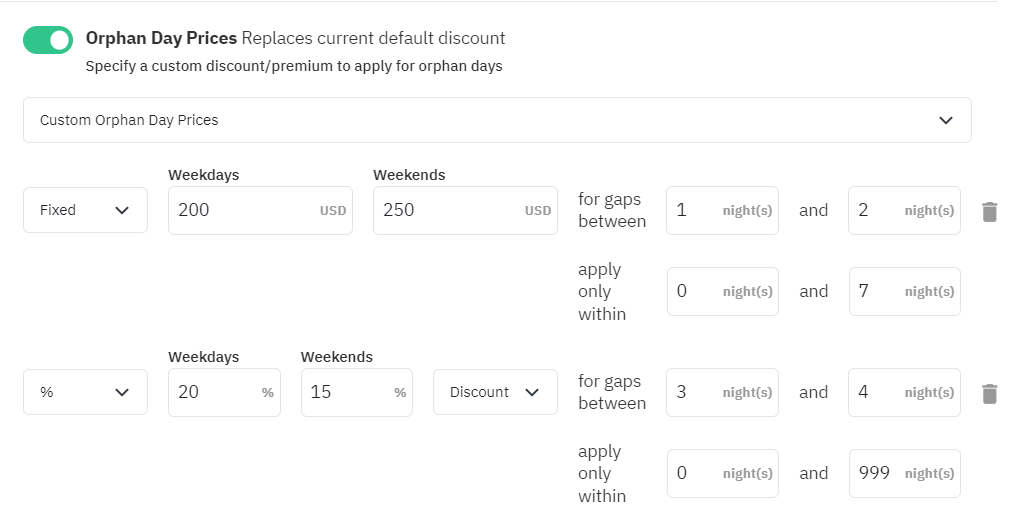Image resolution: width=1022 pixels, height=525 pixels.
Task: Toggle Orphan Day Prices switch off
Action: point(48,40)
